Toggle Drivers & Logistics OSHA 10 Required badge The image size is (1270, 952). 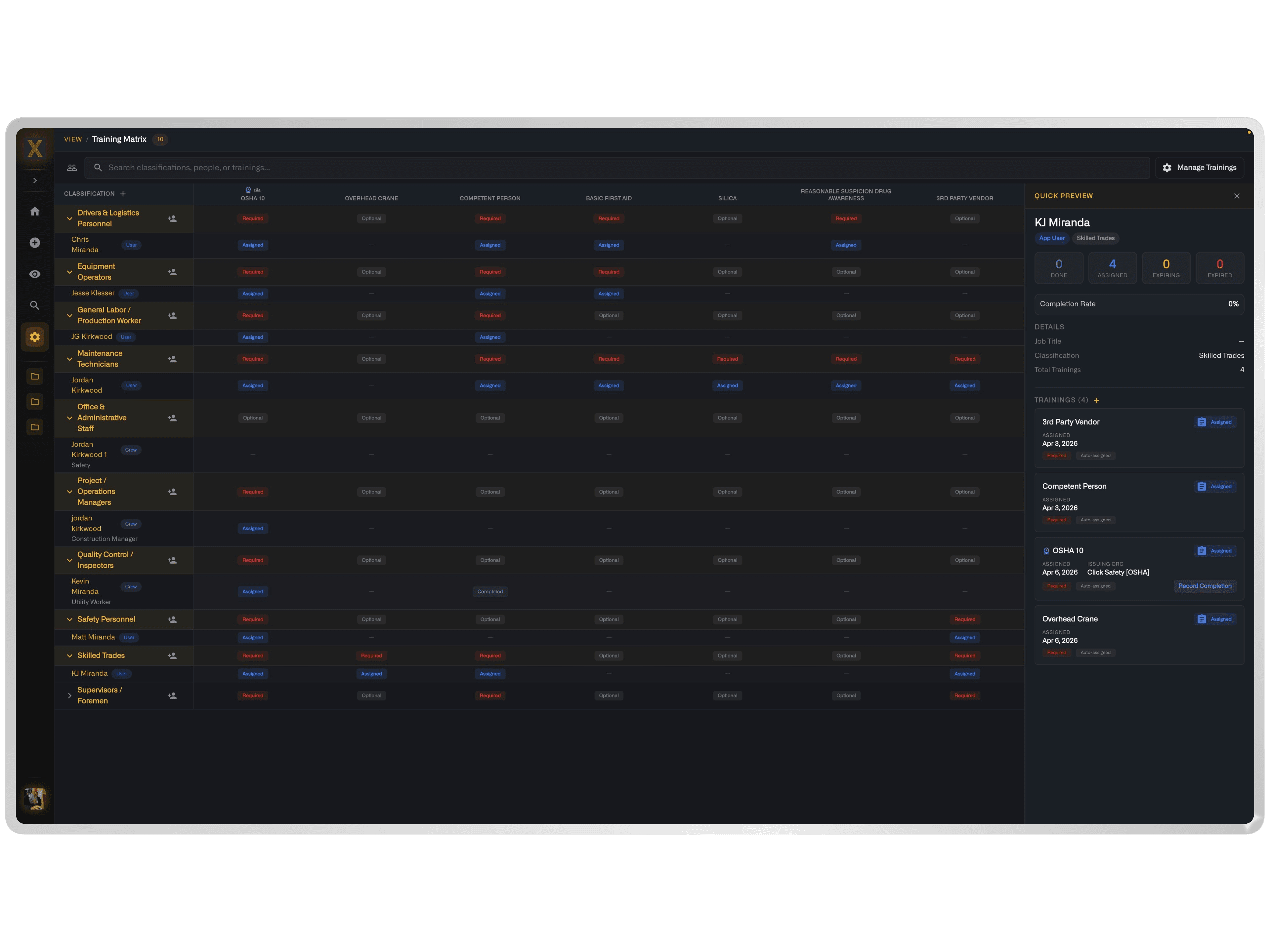[x=253, y=218]
